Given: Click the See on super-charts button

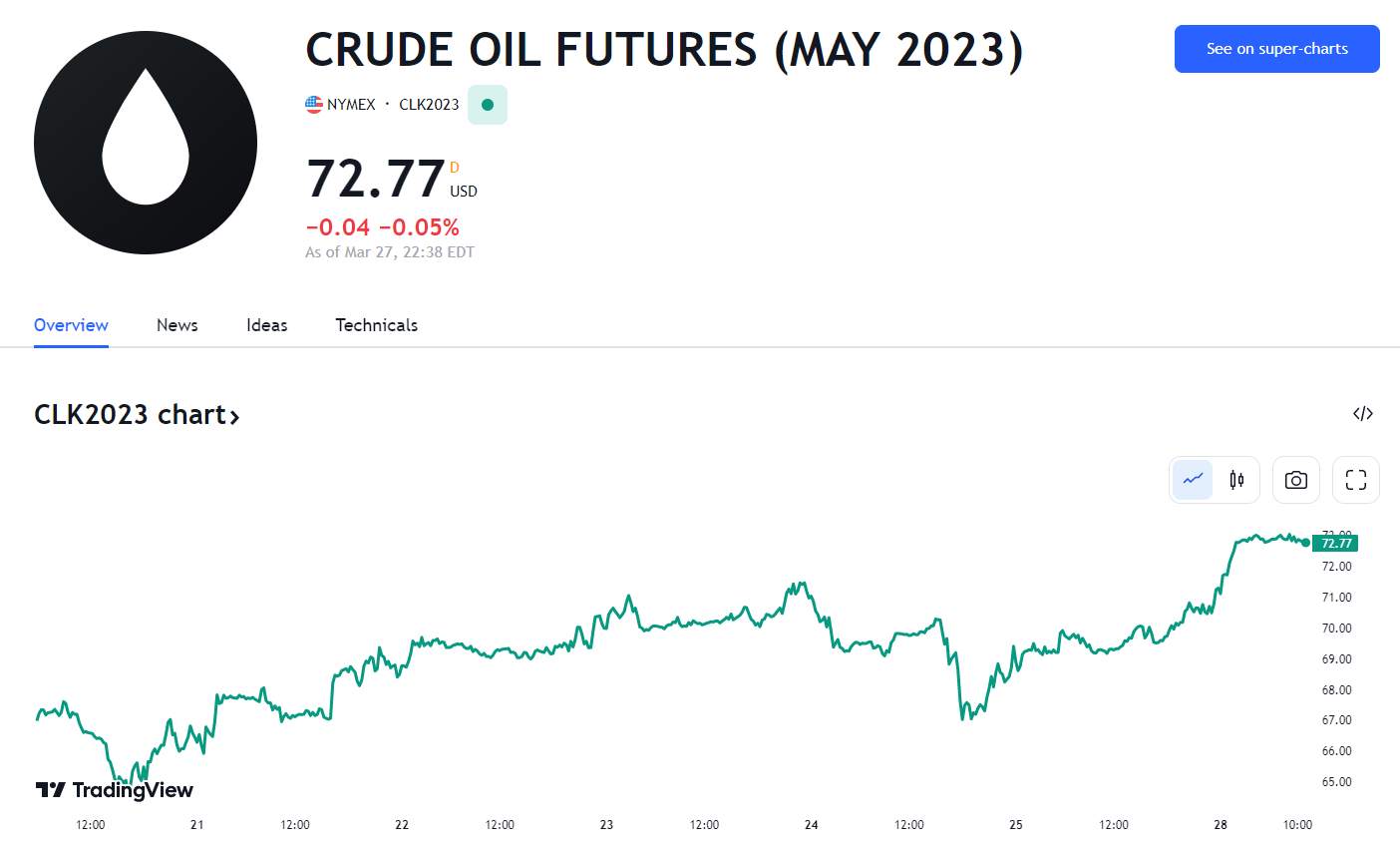Looking at the screenshot, I should 1277,49.
